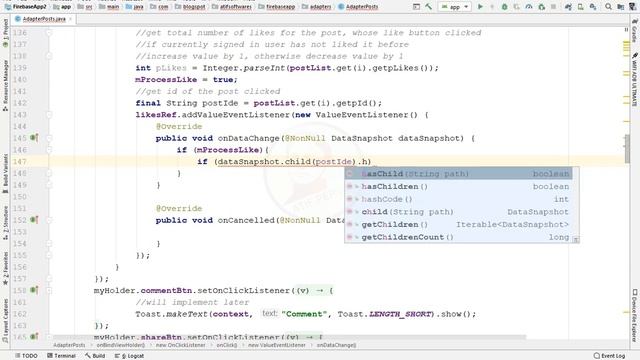640x360 pixels.
Task: Choose getChildrenCount() from the autocomplete list
Action: (x=459, y=237)
